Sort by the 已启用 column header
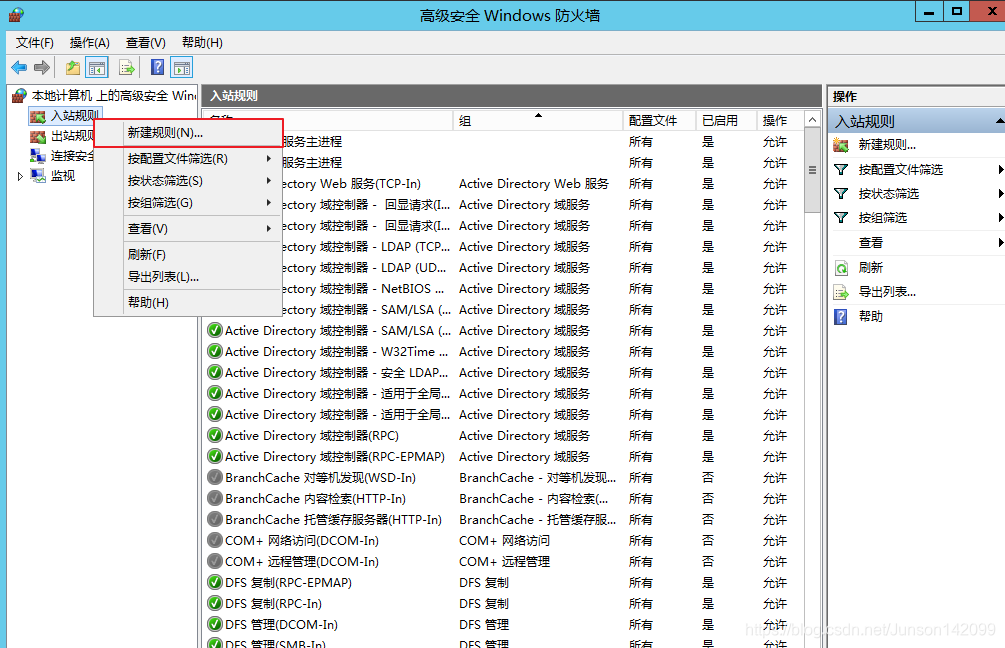Screen dimensions: 1005x648 (x=726, y=120)
